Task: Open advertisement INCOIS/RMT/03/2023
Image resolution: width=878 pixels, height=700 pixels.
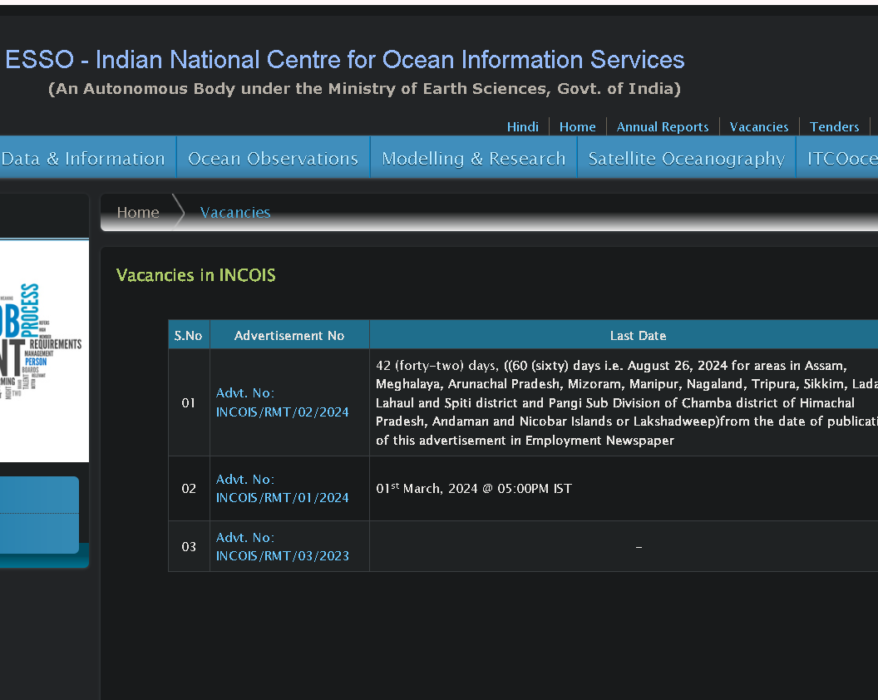Action: point(282,547)
